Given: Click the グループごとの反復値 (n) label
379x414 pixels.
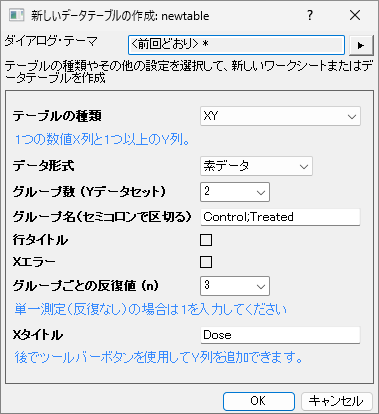Looking at the screenshot, I should click(x=85, y=286).
